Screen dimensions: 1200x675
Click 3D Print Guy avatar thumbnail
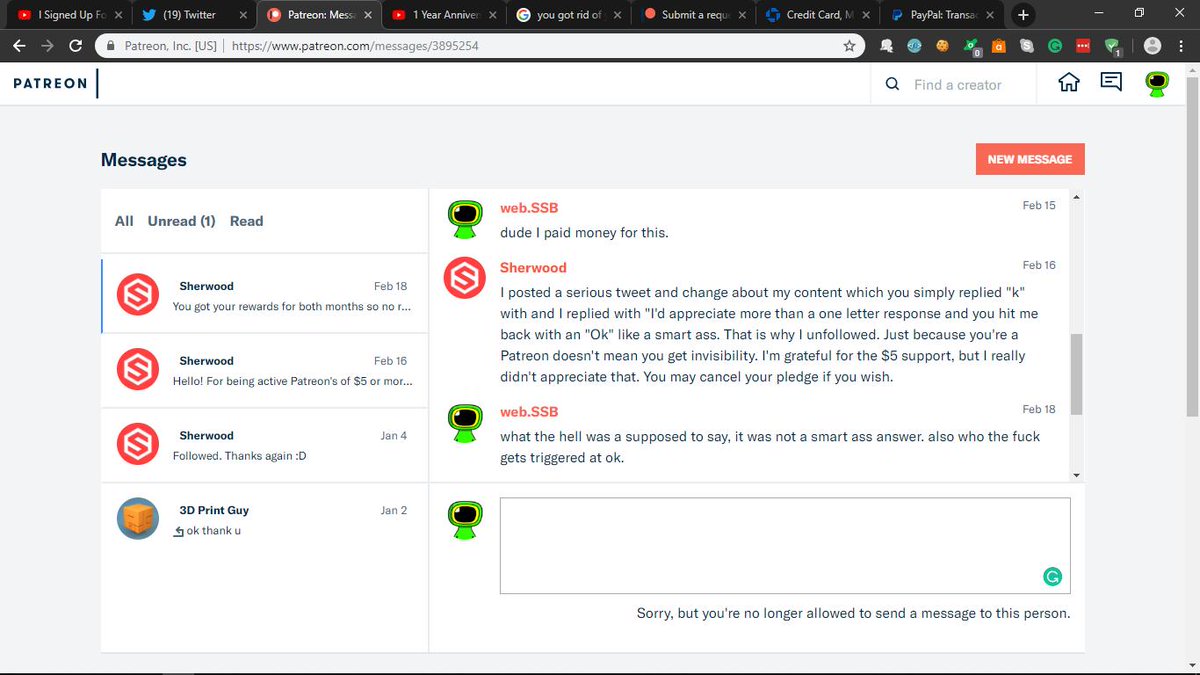pos(138,518)
